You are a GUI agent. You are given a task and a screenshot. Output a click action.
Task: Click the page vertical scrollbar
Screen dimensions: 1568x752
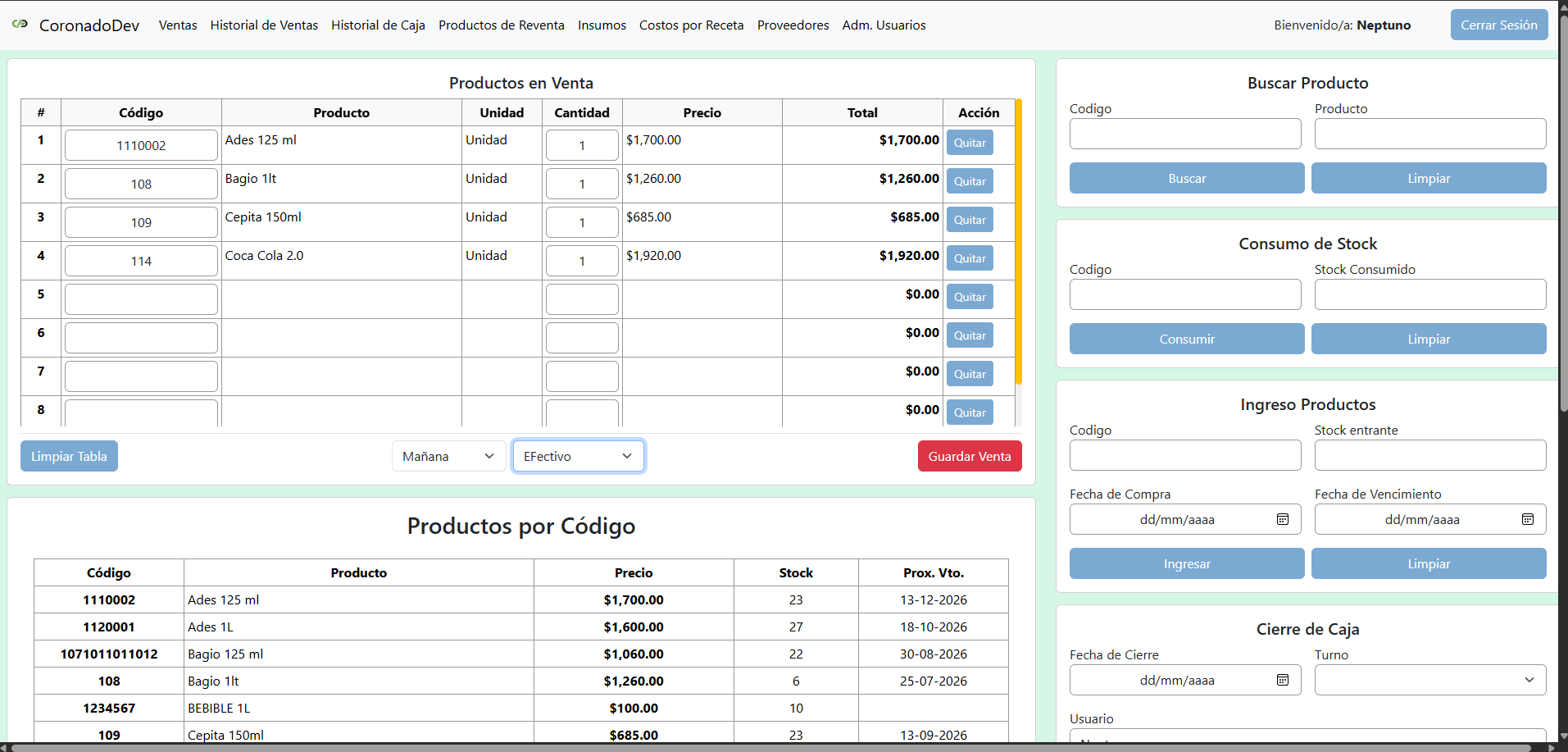[1563, 213]
